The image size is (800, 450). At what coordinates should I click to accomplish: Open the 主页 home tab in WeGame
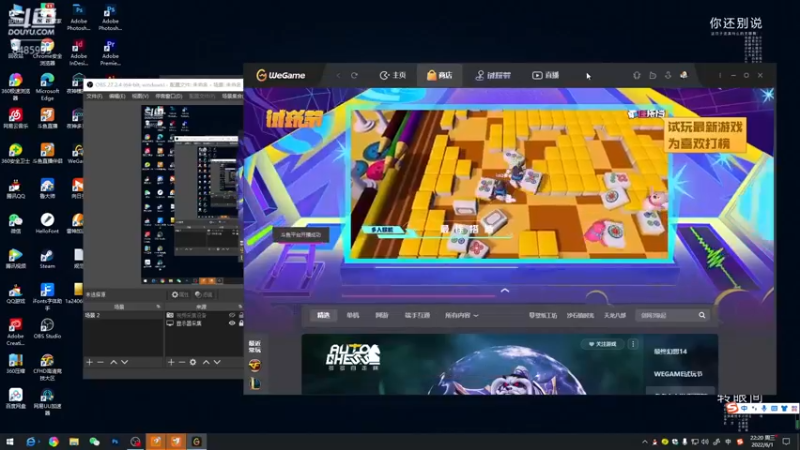(x=392, y=76)
